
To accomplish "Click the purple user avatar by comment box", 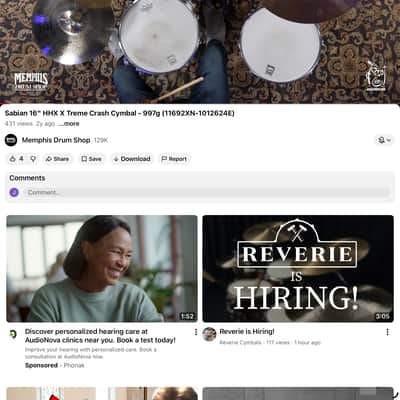I will coord(14,192).
